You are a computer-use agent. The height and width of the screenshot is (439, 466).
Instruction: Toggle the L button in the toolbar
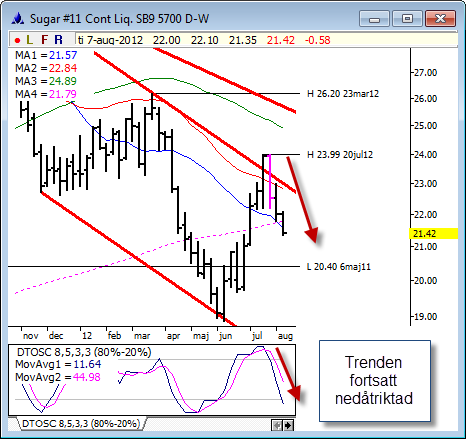coord(30,40)
